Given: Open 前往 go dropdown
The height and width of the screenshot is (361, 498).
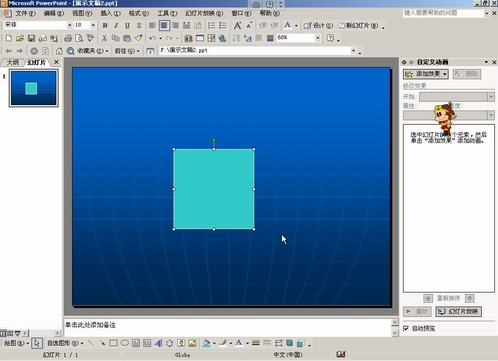Looking at the screenshot, I should pos(127,51).
